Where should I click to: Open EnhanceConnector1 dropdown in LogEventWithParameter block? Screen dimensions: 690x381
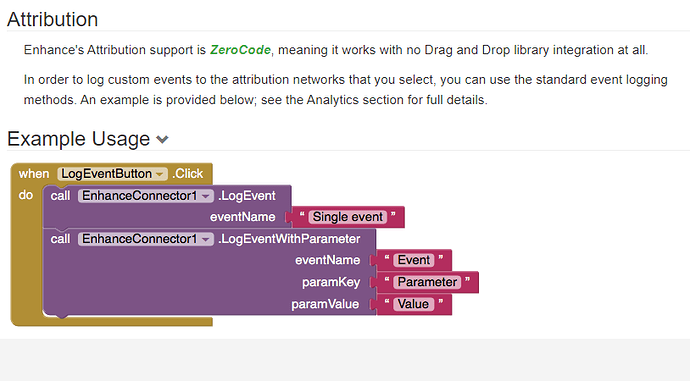(x=206, y=239)
